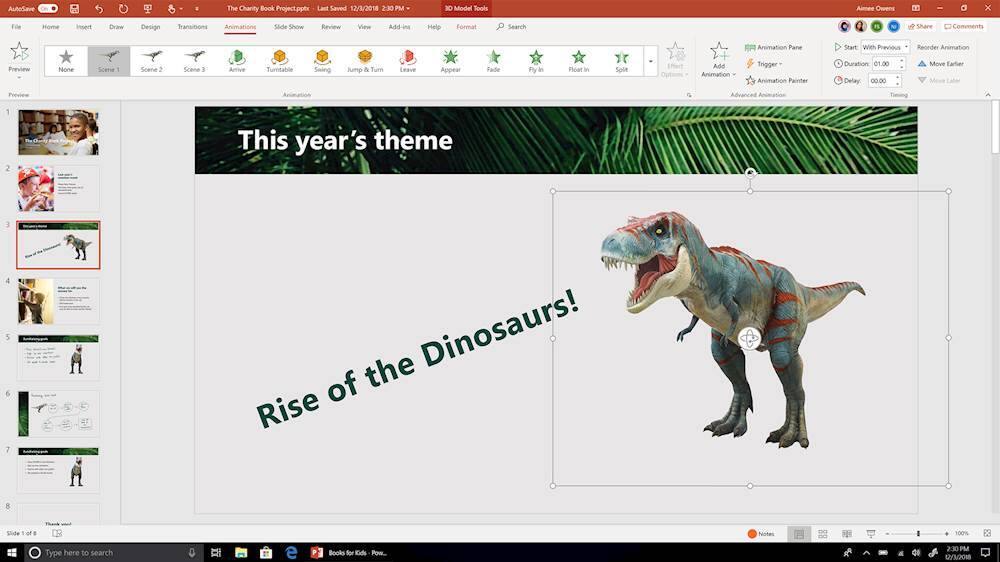1000x562 pixels.
Task: Apply the Turntable 3D animation
Action: point(280,61)
